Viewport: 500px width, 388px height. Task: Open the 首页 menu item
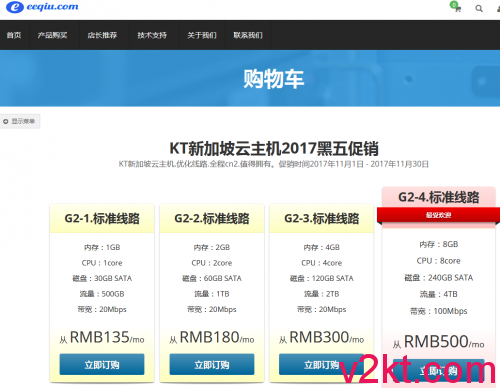point(14,35)
